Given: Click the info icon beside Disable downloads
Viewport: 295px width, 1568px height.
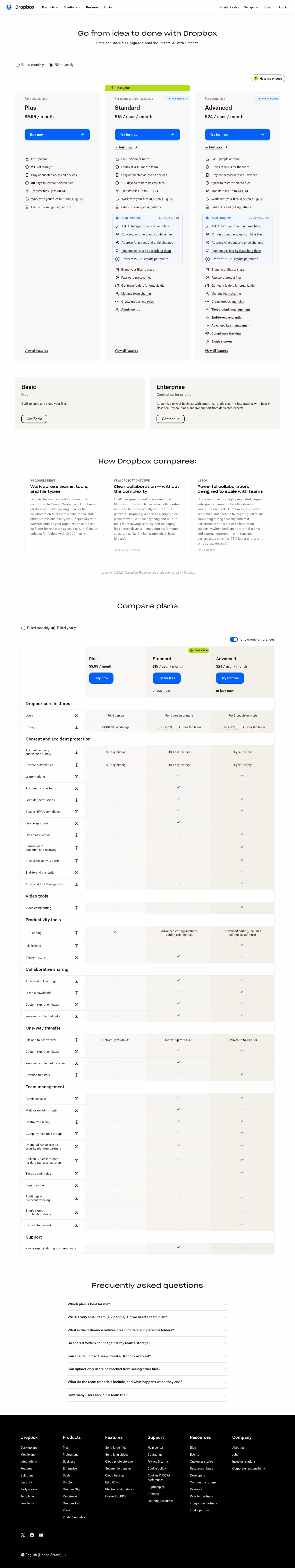Looking at the screenshot, I should [76, 993].
